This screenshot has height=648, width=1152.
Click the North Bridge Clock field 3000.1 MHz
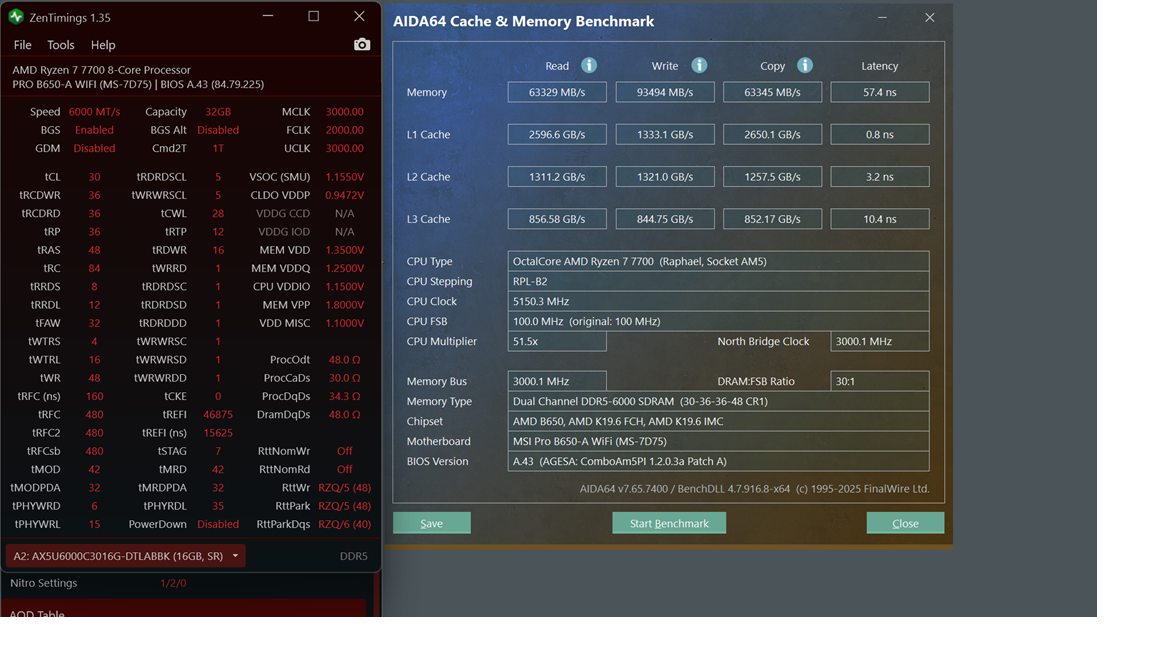tap(879, 341)
